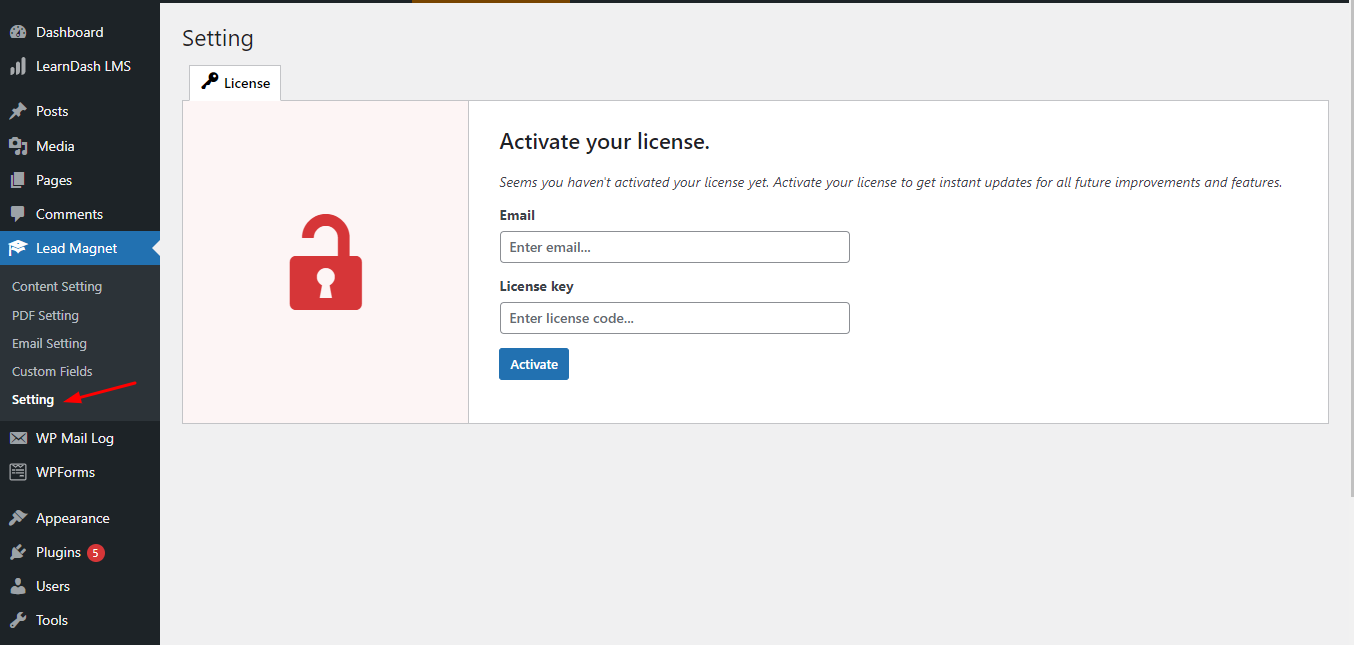The image size is (1354, 645).
Task: Click the Pages stacked sheets icon
Action: point(18,181)
